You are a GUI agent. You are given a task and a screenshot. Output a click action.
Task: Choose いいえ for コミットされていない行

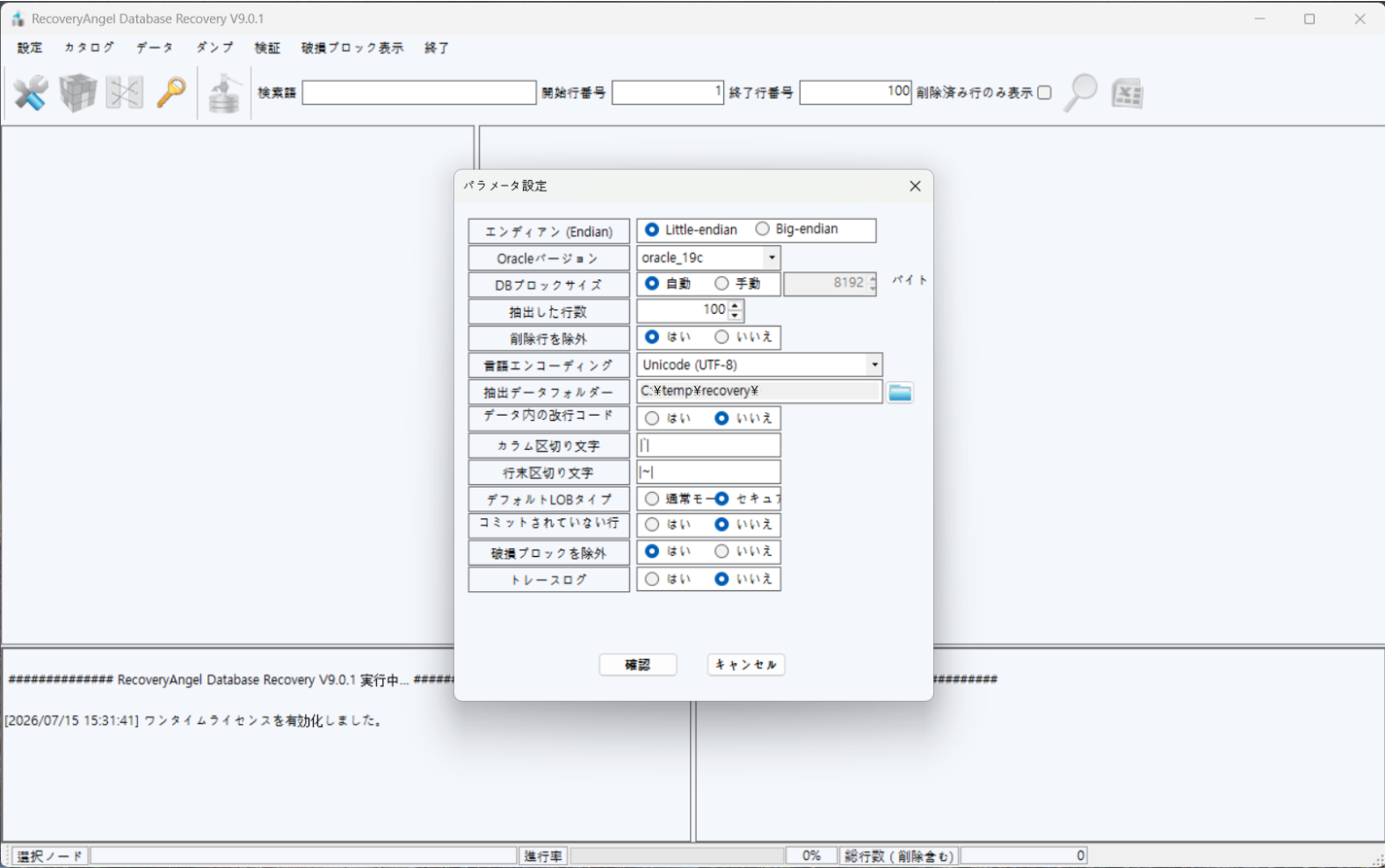tap(721, 525)
